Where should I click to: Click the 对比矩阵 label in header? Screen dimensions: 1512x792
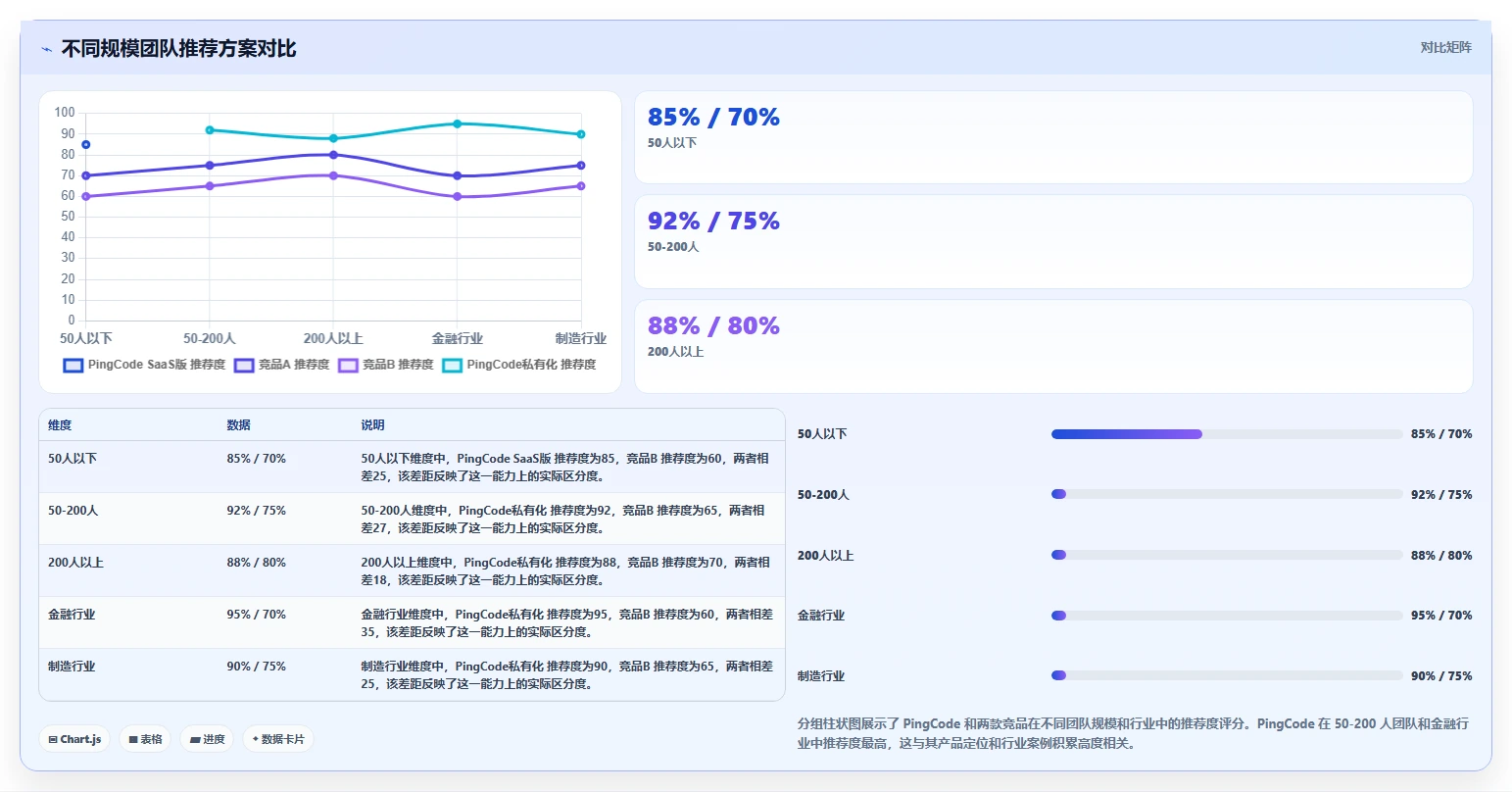[1445, 47]
